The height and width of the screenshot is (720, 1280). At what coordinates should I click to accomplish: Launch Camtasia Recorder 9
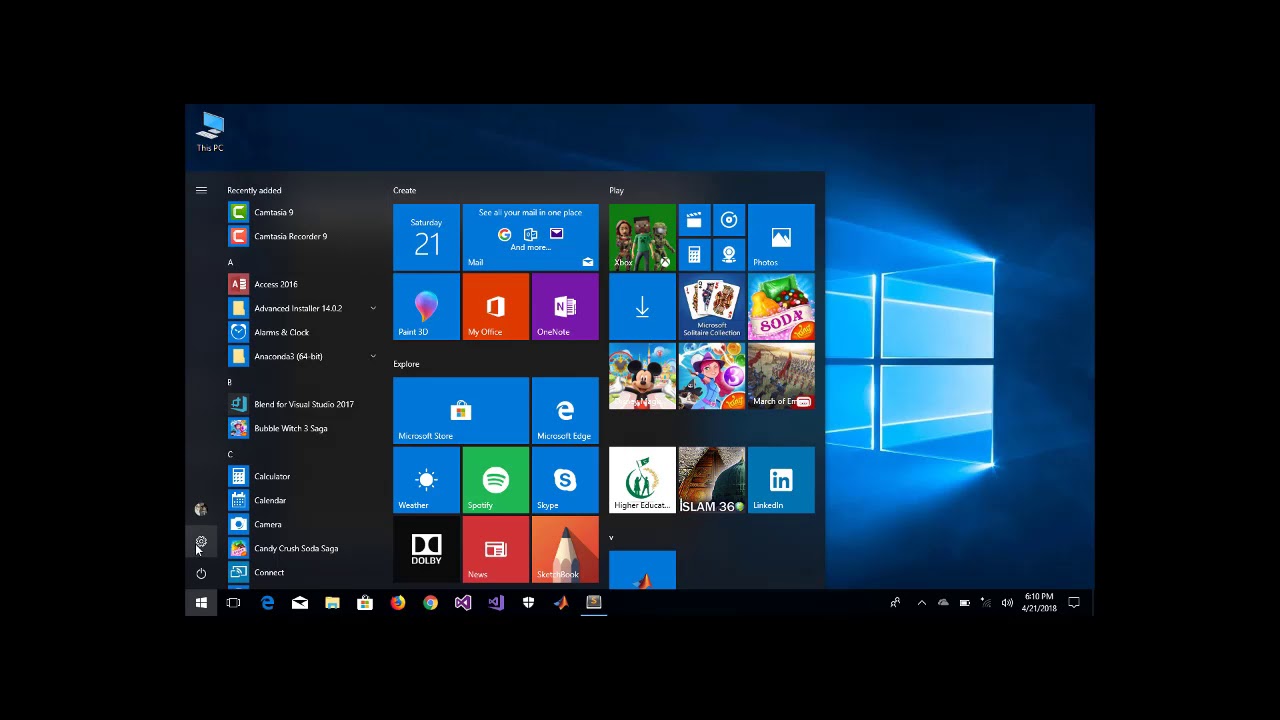(304, 236)
